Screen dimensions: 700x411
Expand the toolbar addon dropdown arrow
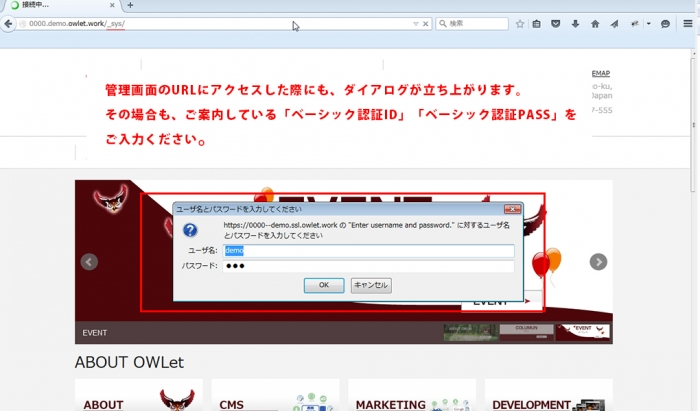pyautogui.click(x=649, y=24)
